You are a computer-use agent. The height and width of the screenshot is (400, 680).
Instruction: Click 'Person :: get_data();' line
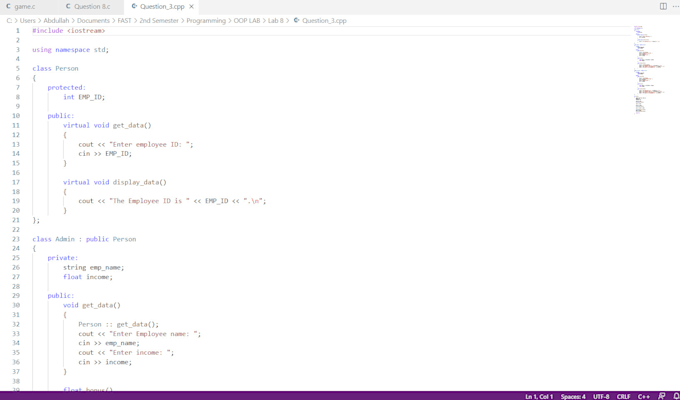(x=118, y=324)
